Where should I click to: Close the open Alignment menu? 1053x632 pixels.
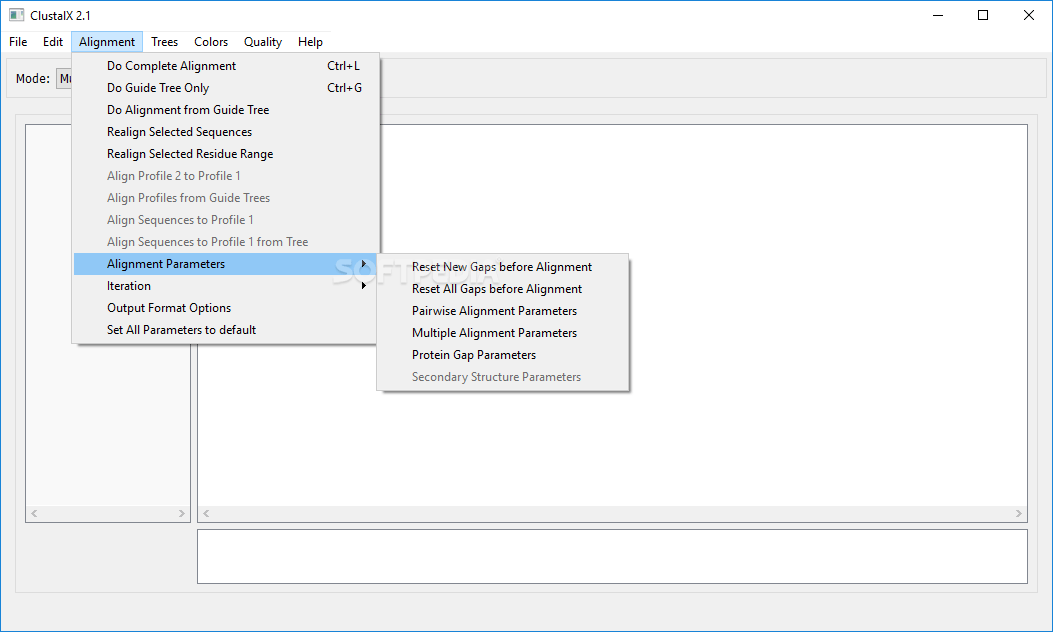tap(107, 42)
